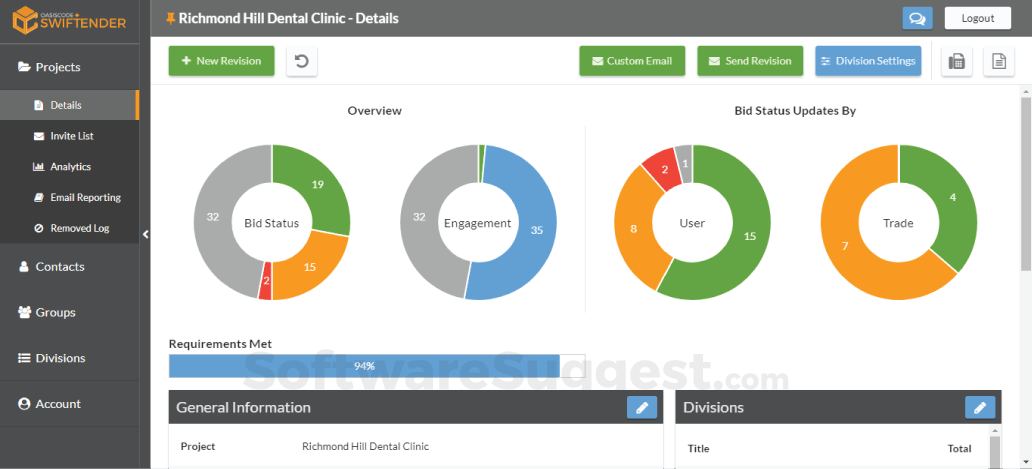Click the refresh/undo arrow icon
Image resolution: width=1032 pixels, height=469 pixels.
click(x=301, y=61)
